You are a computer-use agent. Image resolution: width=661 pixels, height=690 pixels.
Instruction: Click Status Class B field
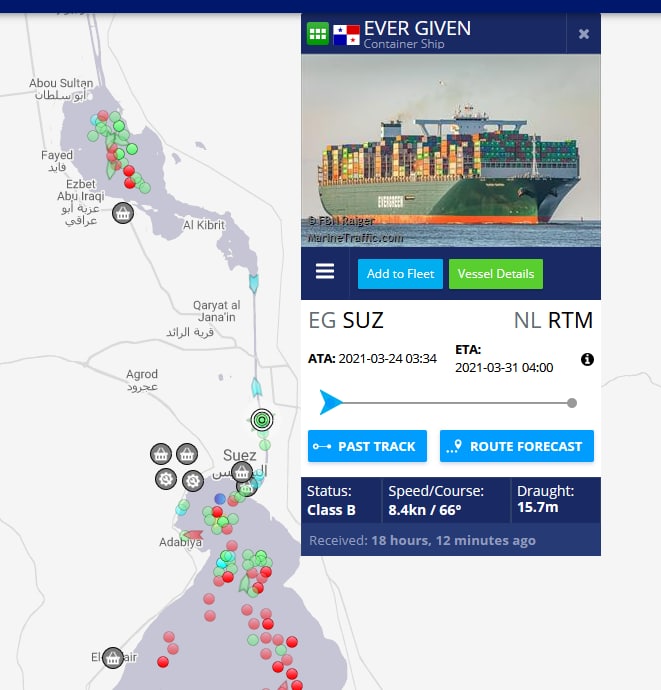click(331, 500)
